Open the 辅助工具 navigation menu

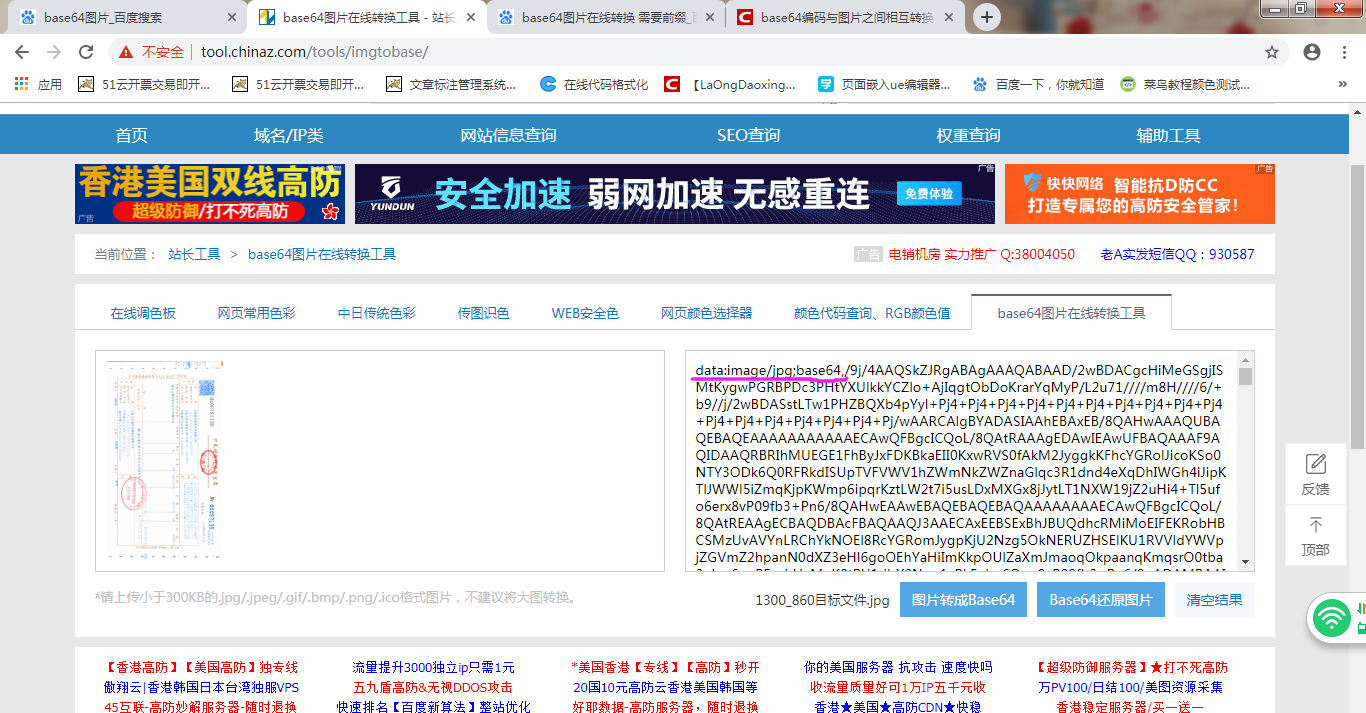(x=1168, y=133)
